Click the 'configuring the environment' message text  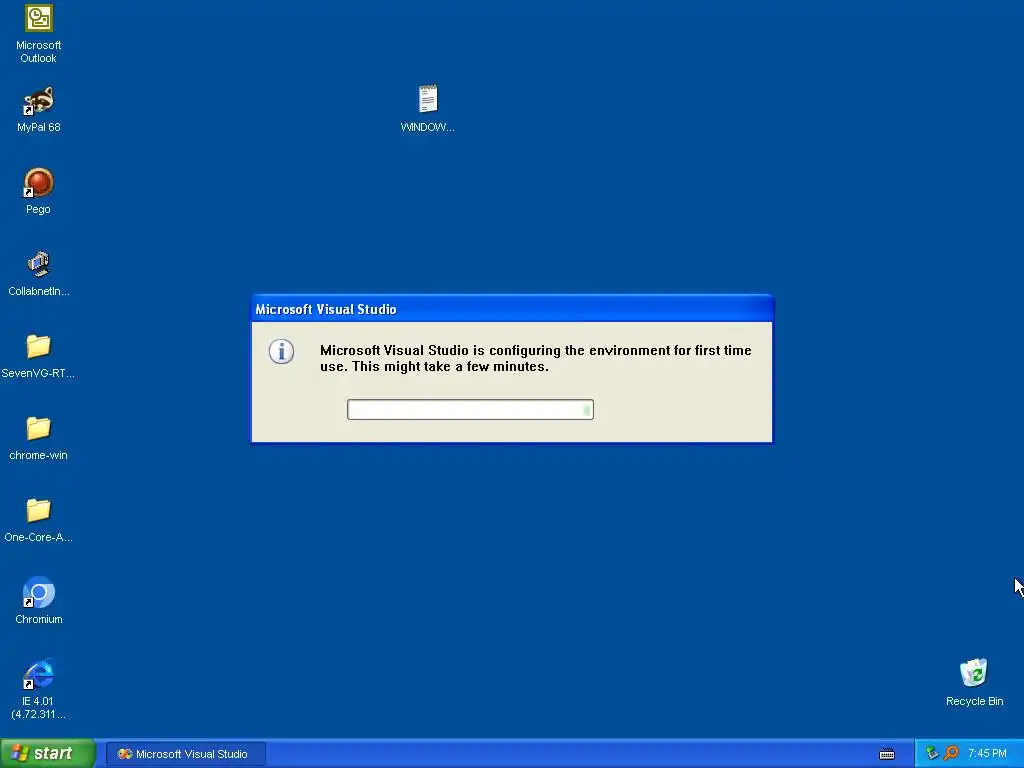coord(536,359)
